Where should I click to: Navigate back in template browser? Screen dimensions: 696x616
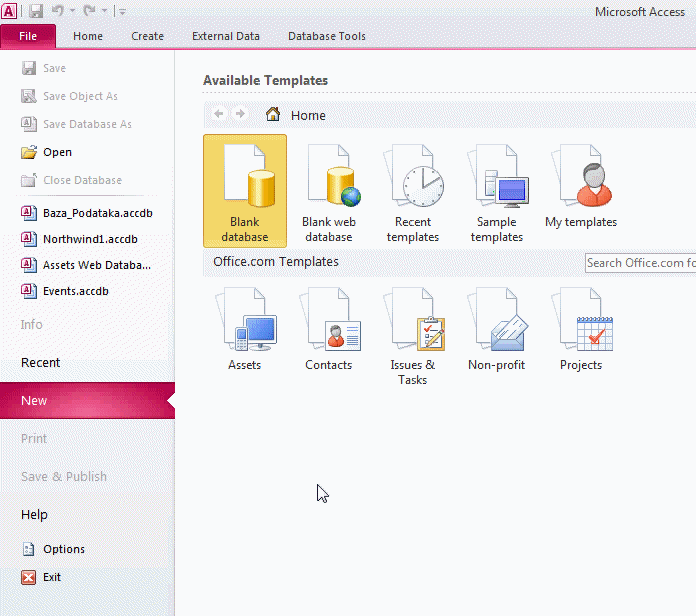coord(219,114)
